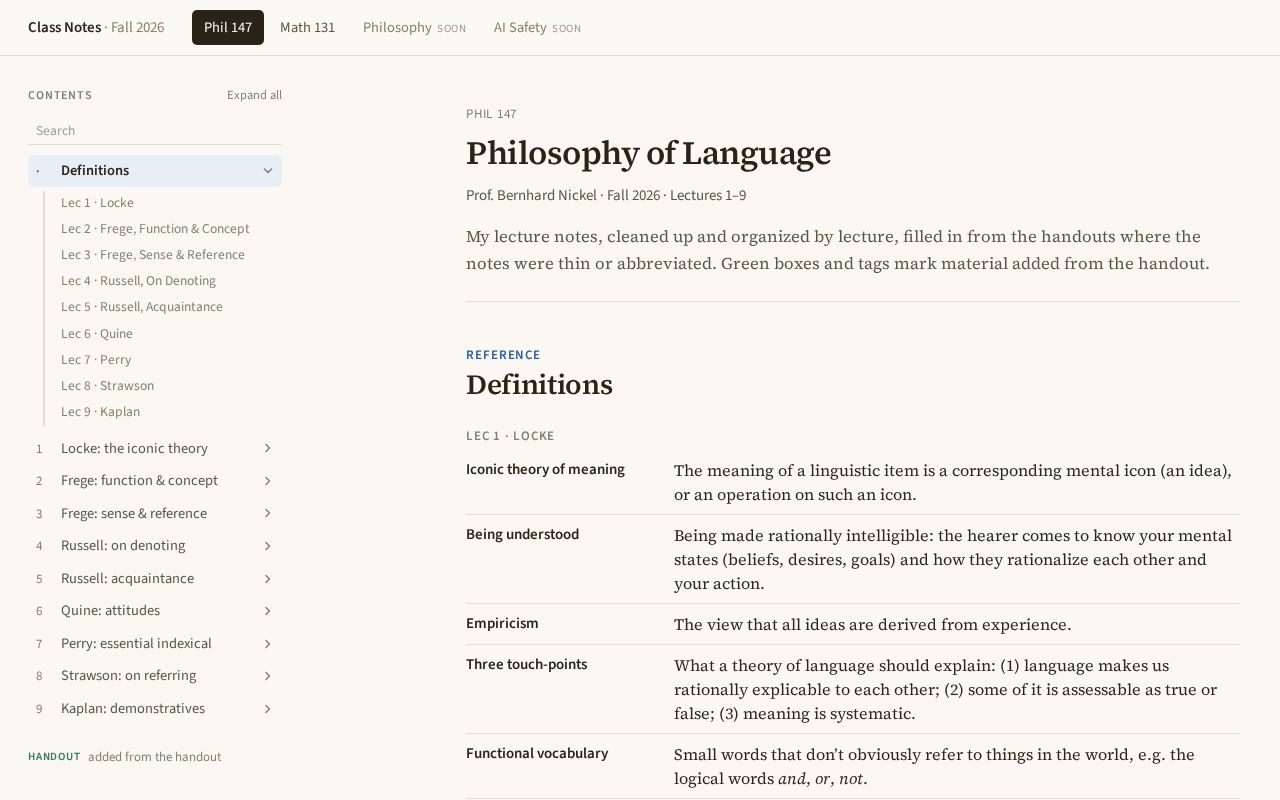
Task: Focus the contents Search field
Action: click(x=155, y=131)
